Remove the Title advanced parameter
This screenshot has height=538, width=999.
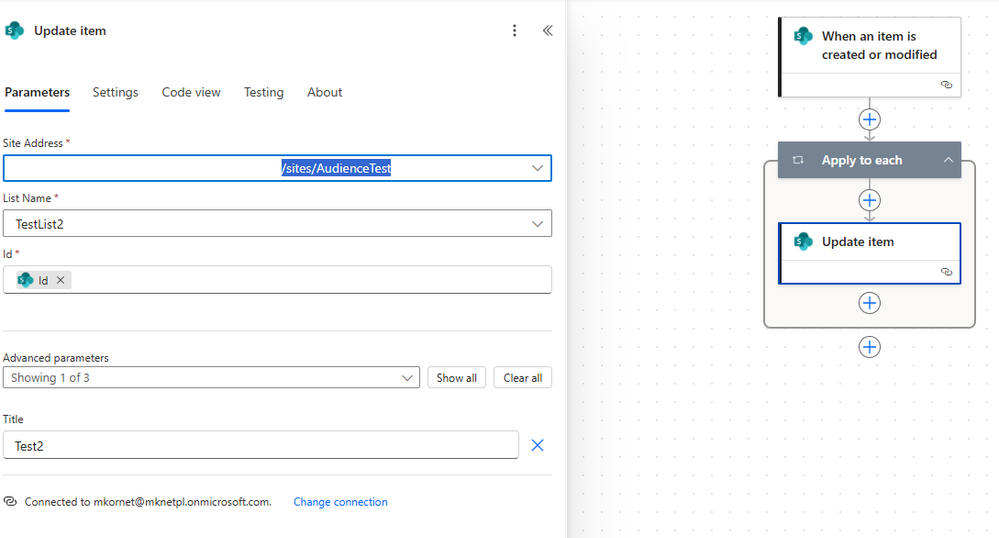pos(537,445)
